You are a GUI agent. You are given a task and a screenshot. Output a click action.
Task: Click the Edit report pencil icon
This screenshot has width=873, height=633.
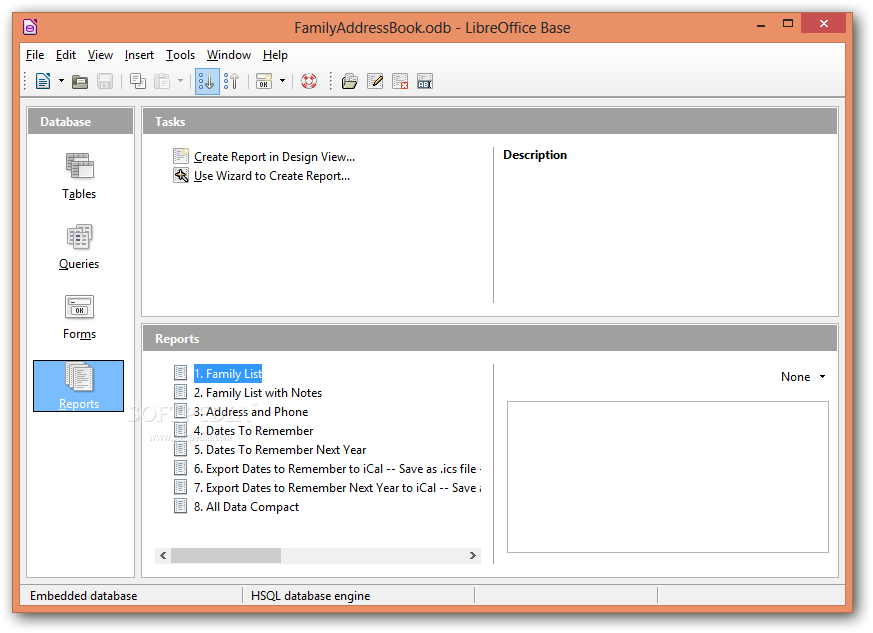[x=375, y=82]
